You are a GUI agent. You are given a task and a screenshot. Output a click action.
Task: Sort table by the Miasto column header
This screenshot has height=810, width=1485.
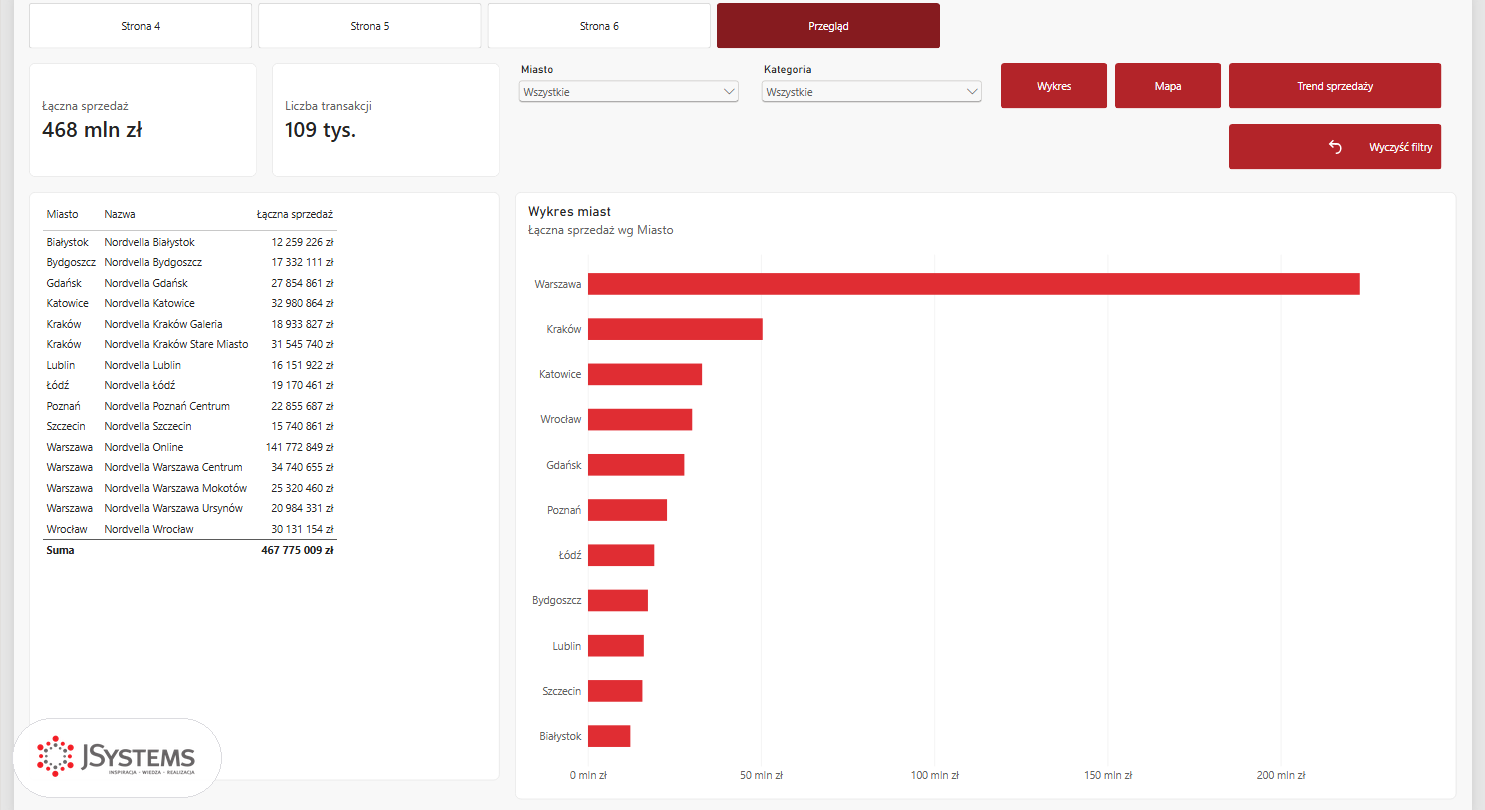62,214
